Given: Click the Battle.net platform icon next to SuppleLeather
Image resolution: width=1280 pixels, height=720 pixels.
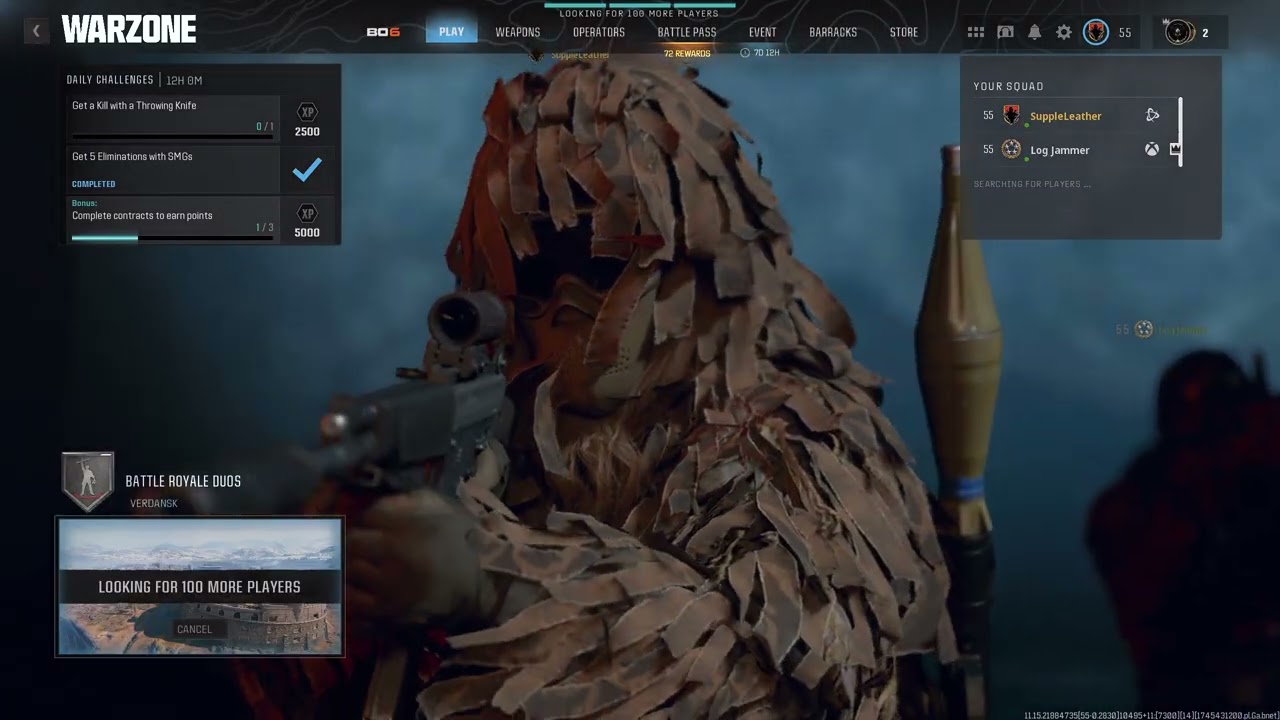Looking at the screenshot, I should point(1152,115).
